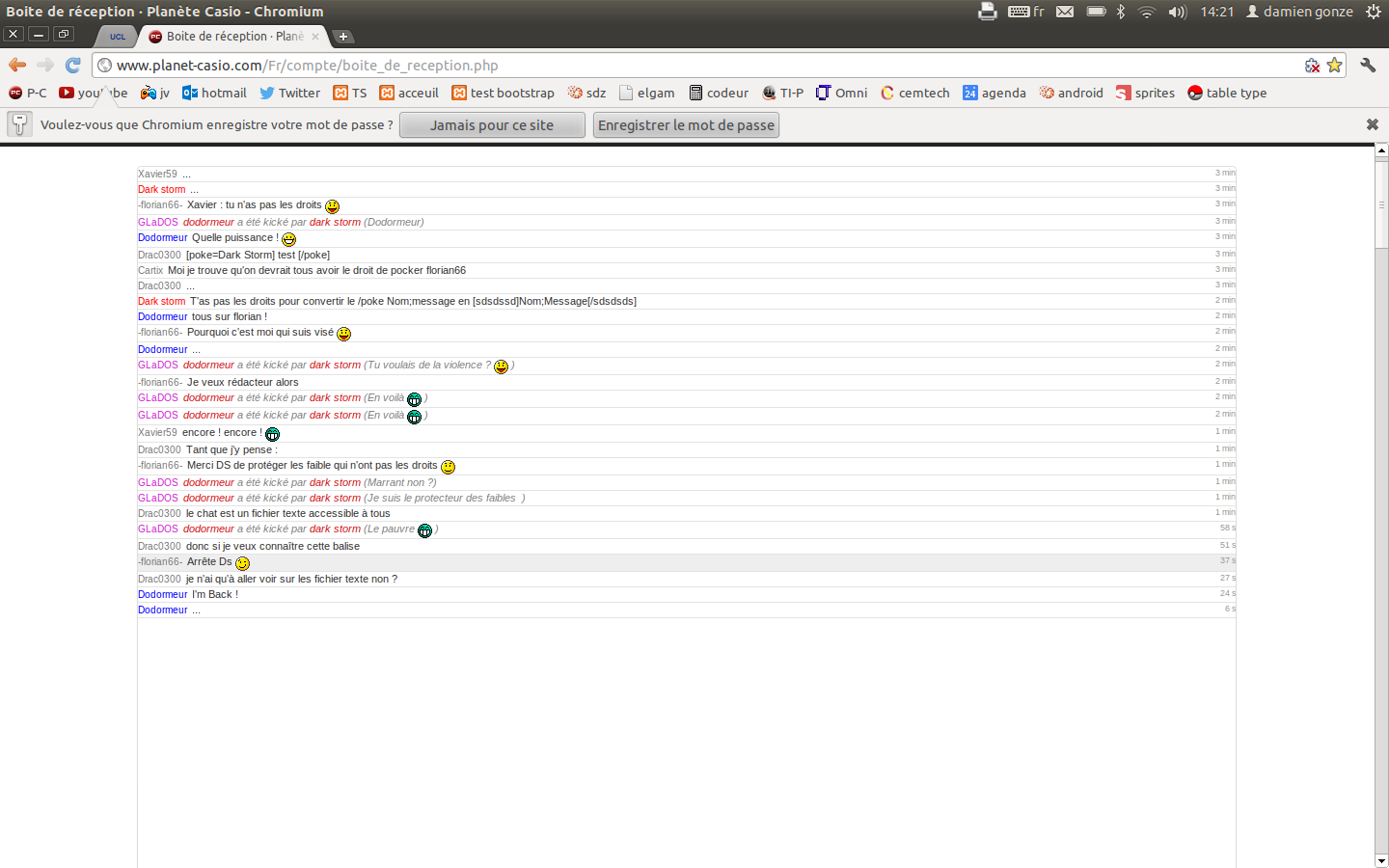This screenshot has height=868, width=1389.
Task: Open the agenda bookmark
Action: tap(994, 93)
